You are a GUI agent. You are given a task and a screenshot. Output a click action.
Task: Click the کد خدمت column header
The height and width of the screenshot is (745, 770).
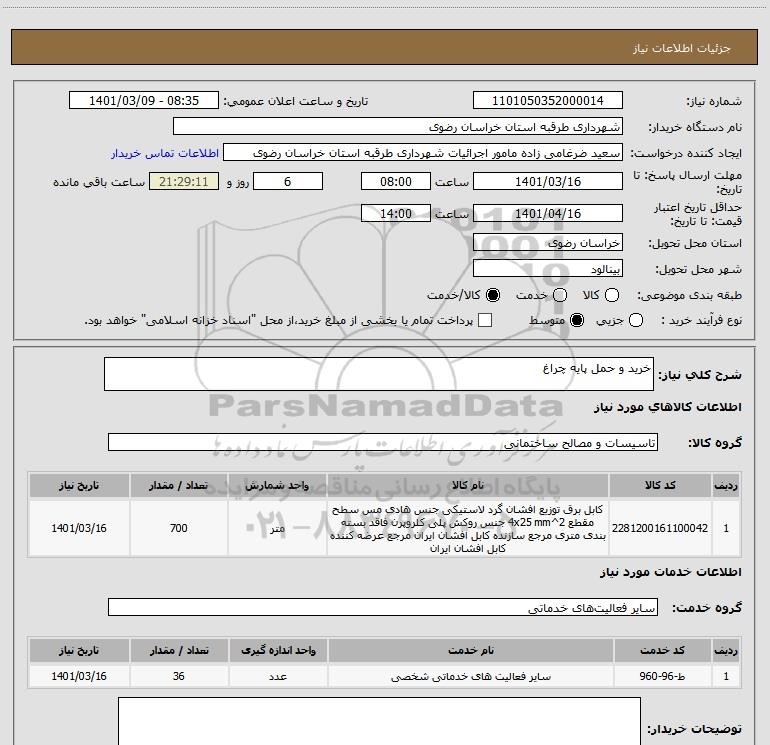tap(662, 650)
